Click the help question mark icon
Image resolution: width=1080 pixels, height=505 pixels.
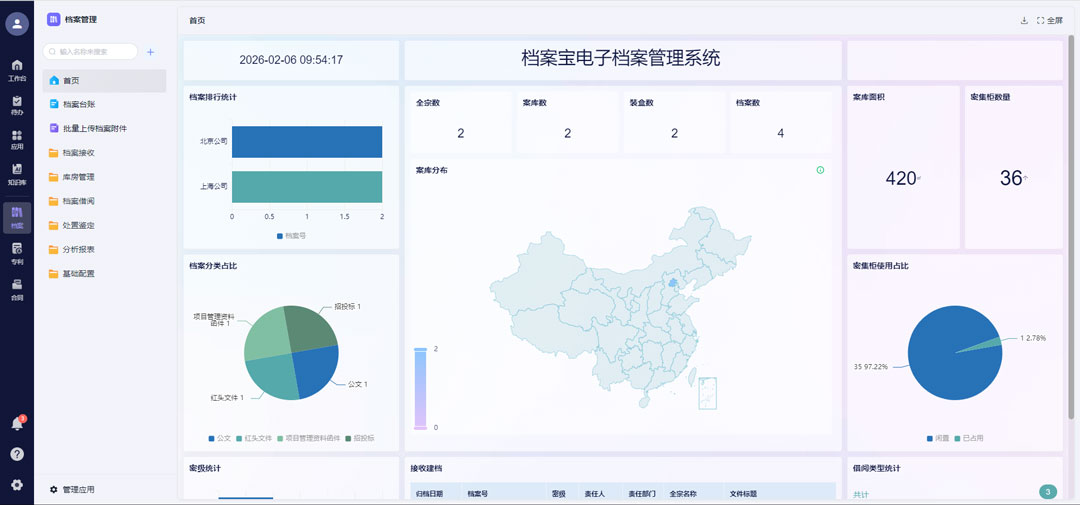click(17, 454)
